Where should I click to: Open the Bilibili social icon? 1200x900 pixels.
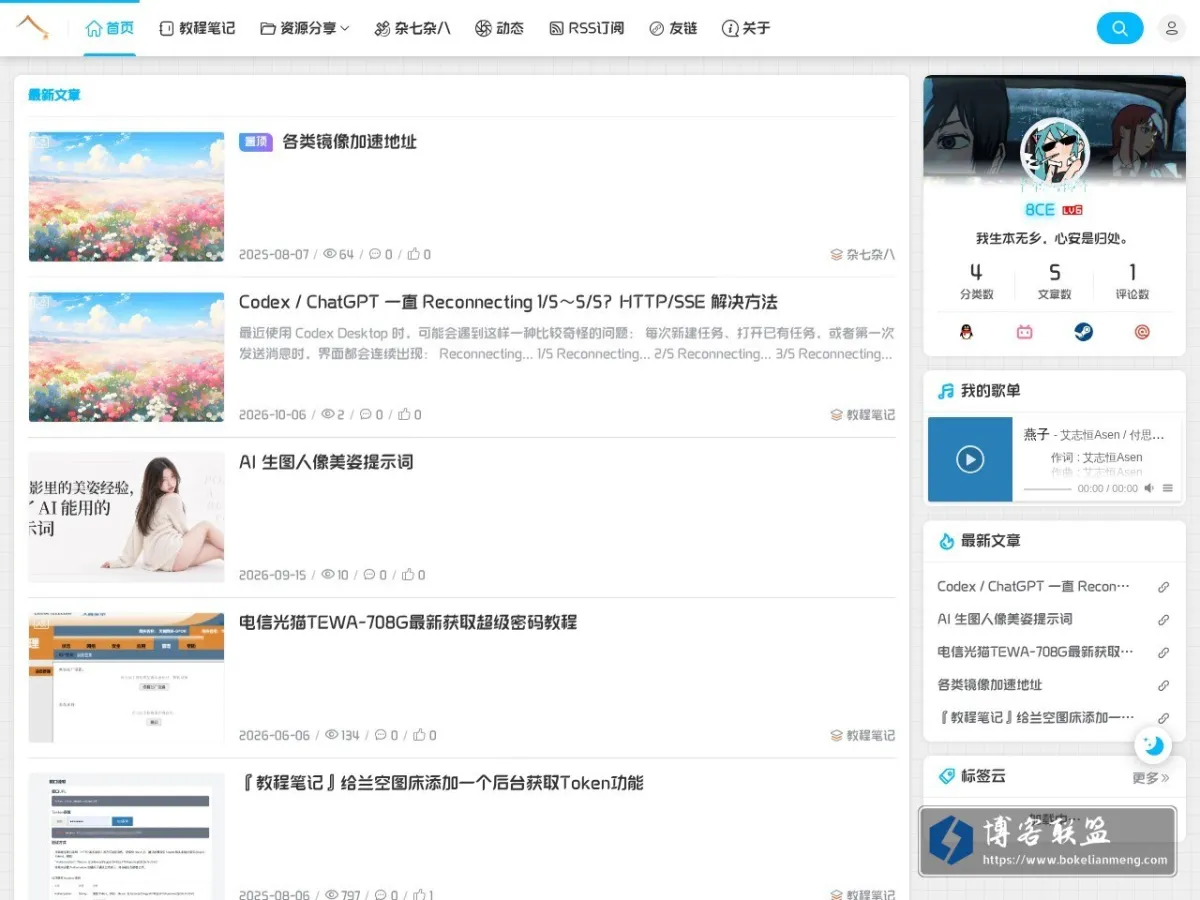[1025, 332]
